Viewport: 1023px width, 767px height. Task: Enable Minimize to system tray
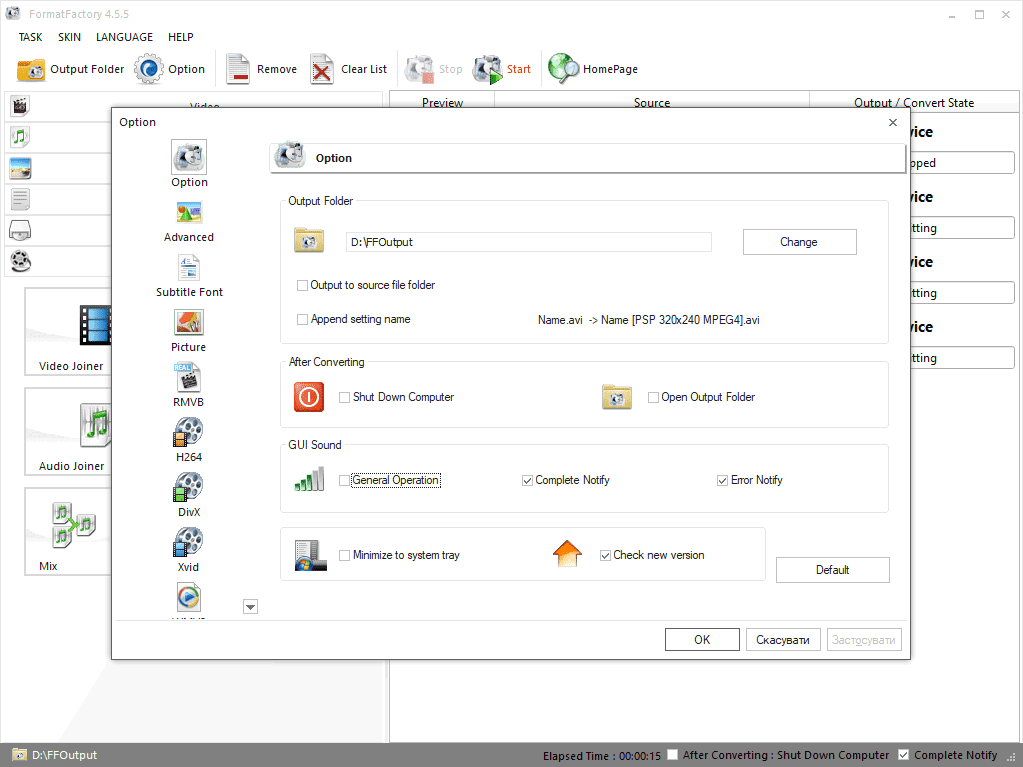344,556
